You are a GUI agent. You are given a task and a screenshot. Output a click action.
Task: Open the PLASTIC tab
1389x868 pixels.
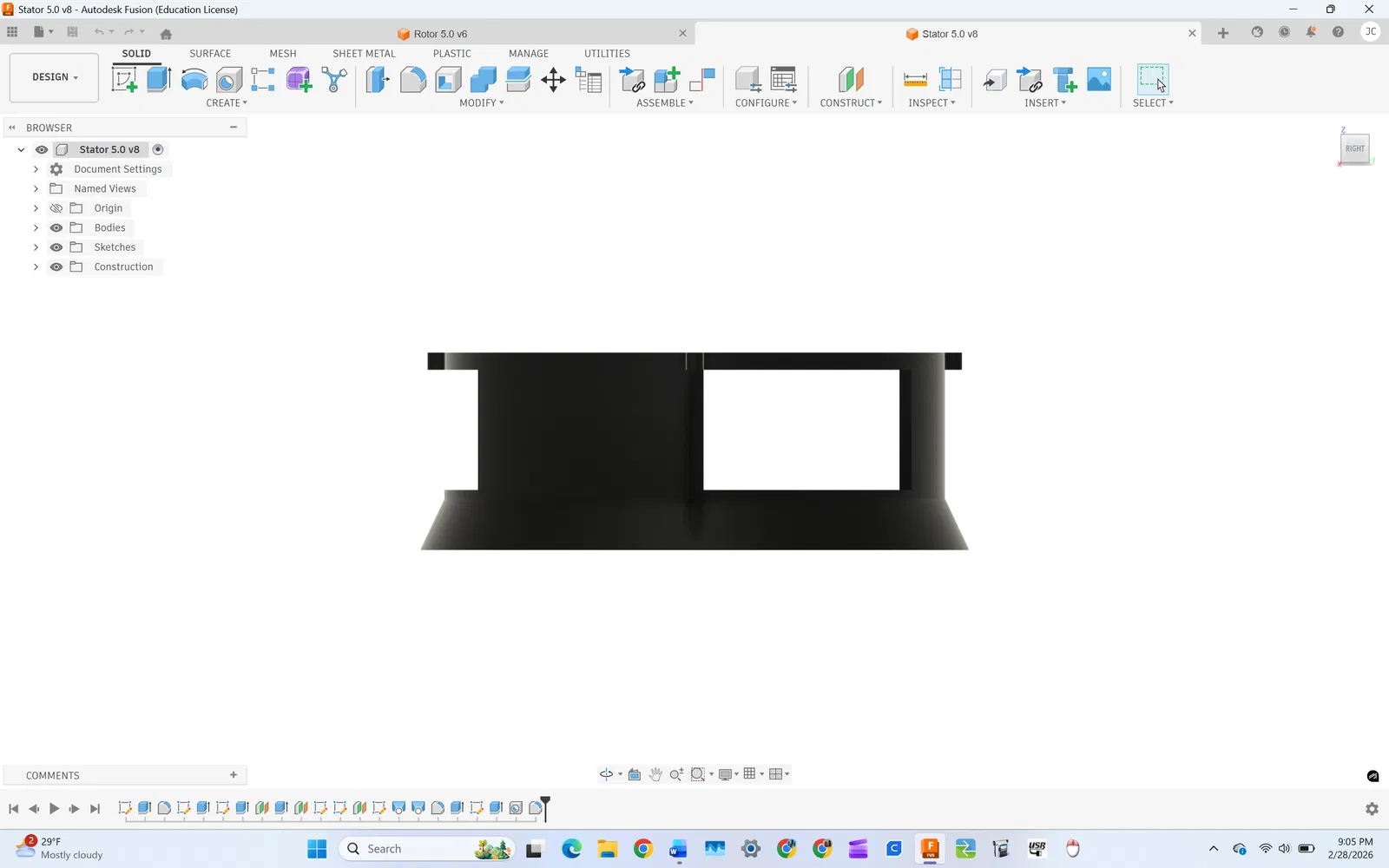[x=452, y=54]
